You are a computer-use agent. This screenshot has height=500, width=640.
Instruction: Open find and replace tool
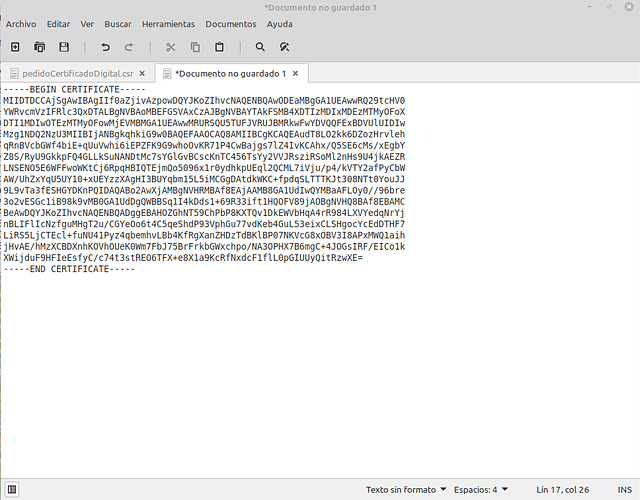(x=284, y=47)
